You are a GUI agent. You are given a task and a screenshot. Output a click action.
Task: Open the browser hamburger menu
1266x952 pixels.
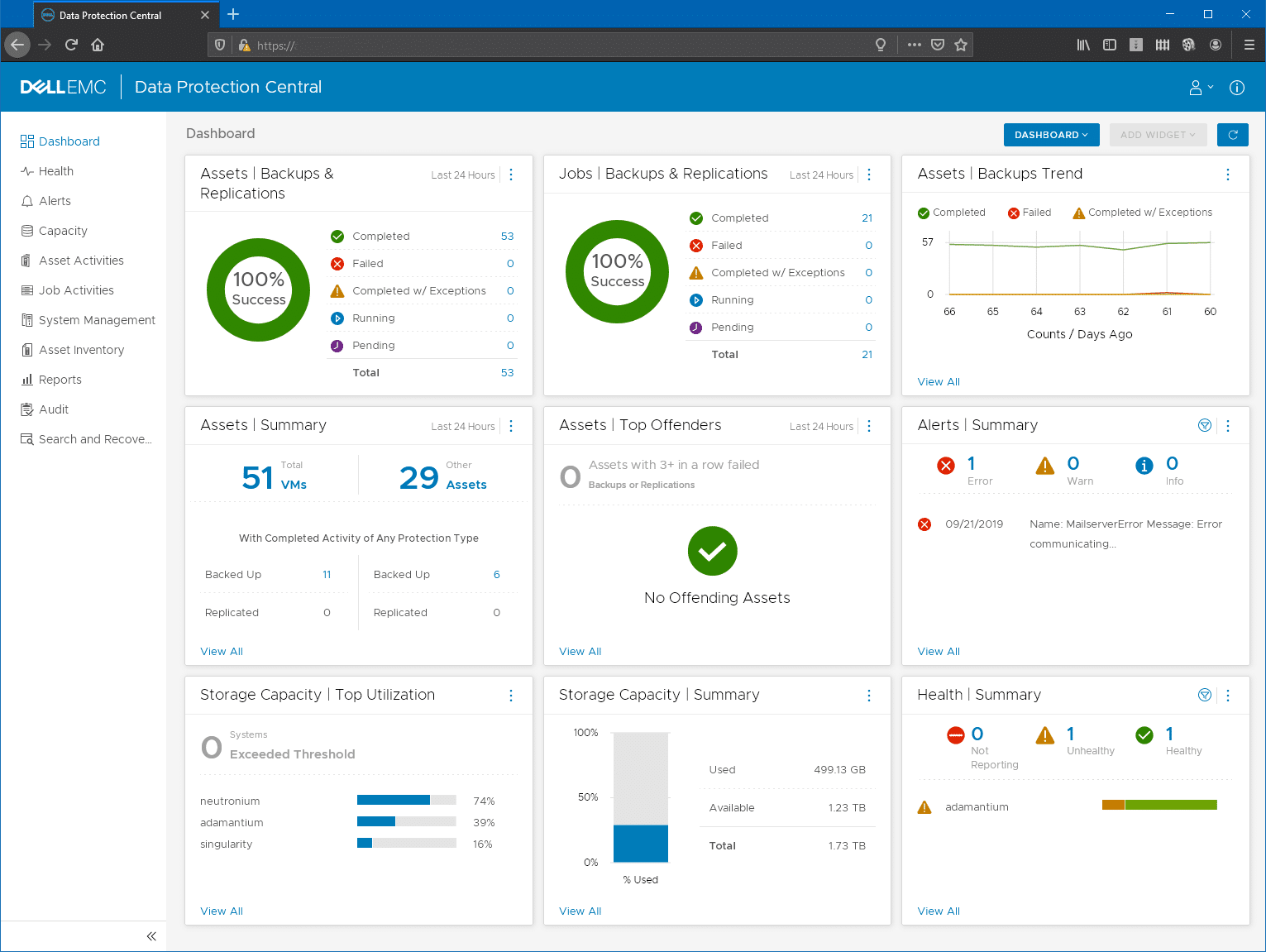point(1249,45)
